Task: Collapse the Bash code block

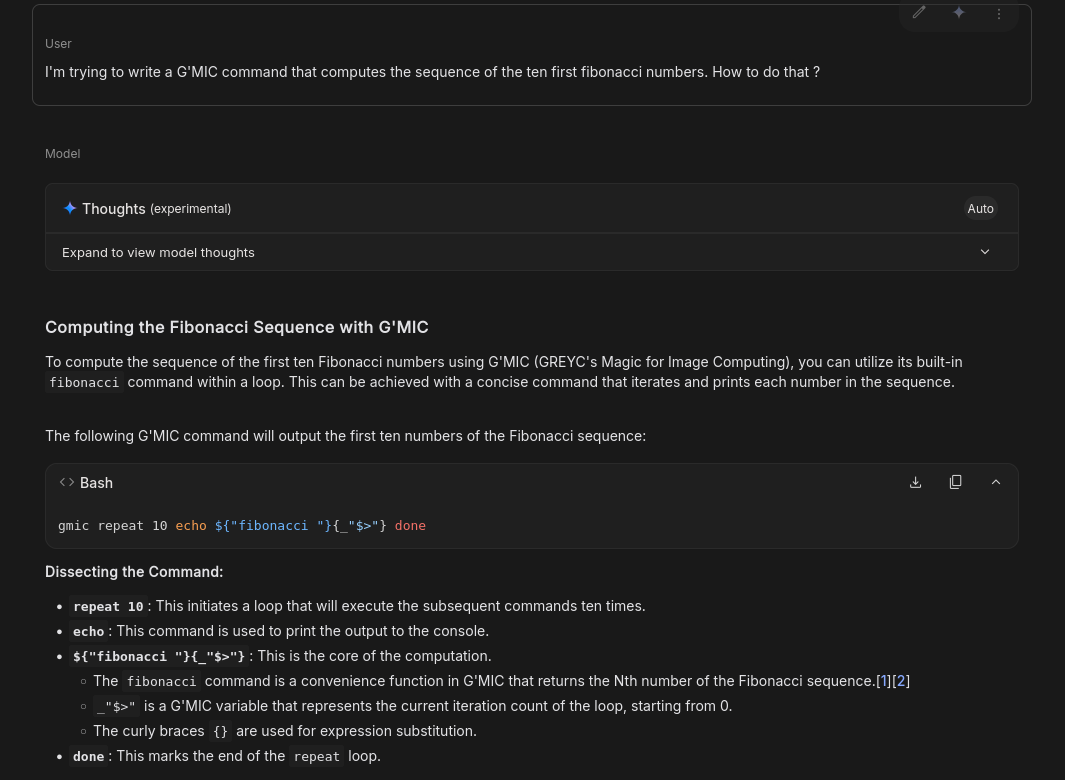Action: click(995, 482)
